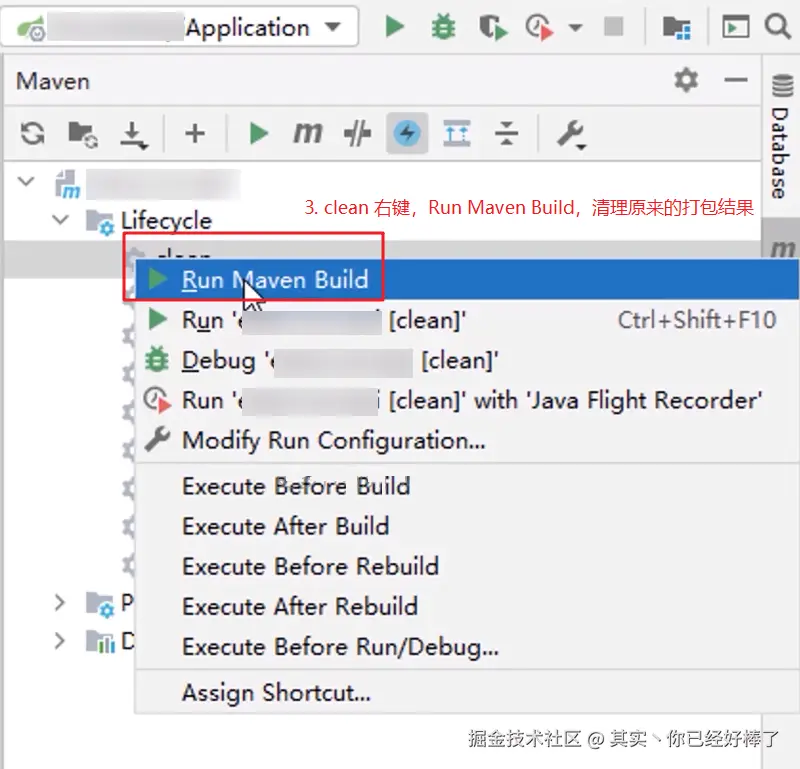Choose Execute After Build
Screen dimensions: 800x769
click(x=467, y=526)
